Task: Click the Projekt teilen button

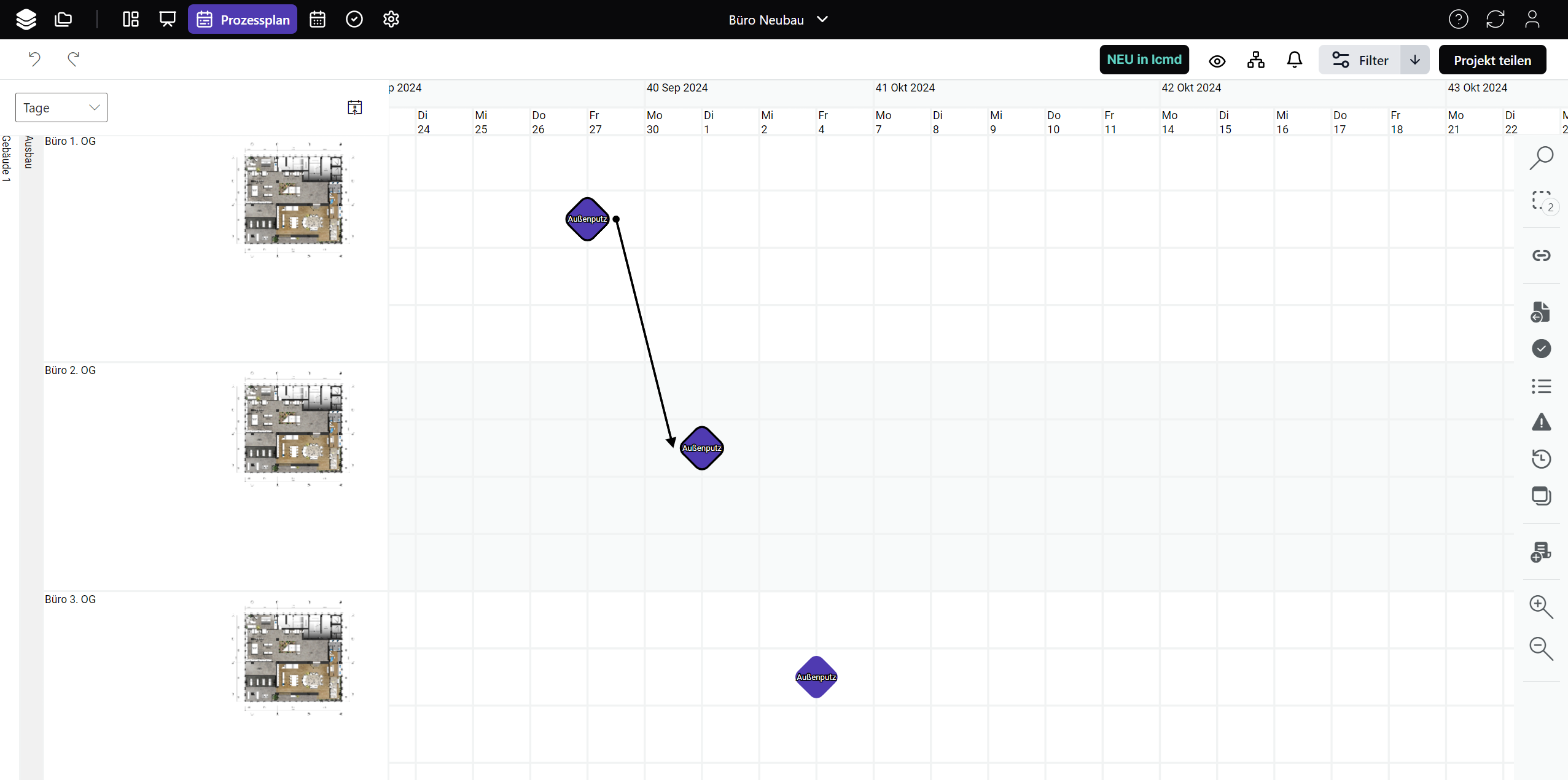Action: tap(1492, 60)
